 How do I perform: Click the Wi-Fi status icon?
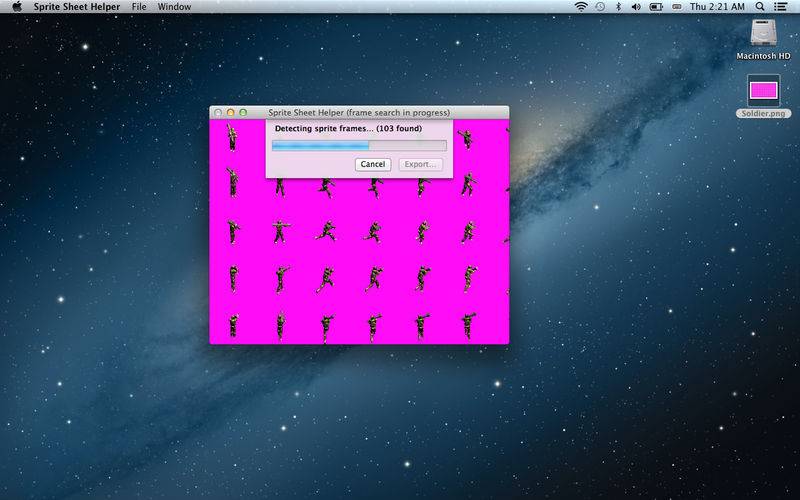click(581, 7)
